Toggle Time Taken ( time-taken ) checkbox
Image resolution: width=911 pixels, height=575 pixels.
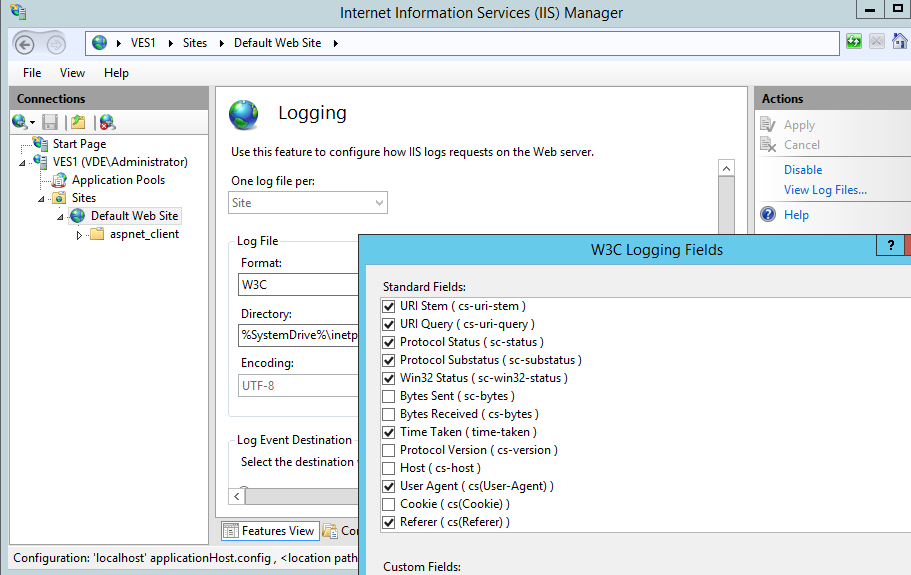[389, 432]
